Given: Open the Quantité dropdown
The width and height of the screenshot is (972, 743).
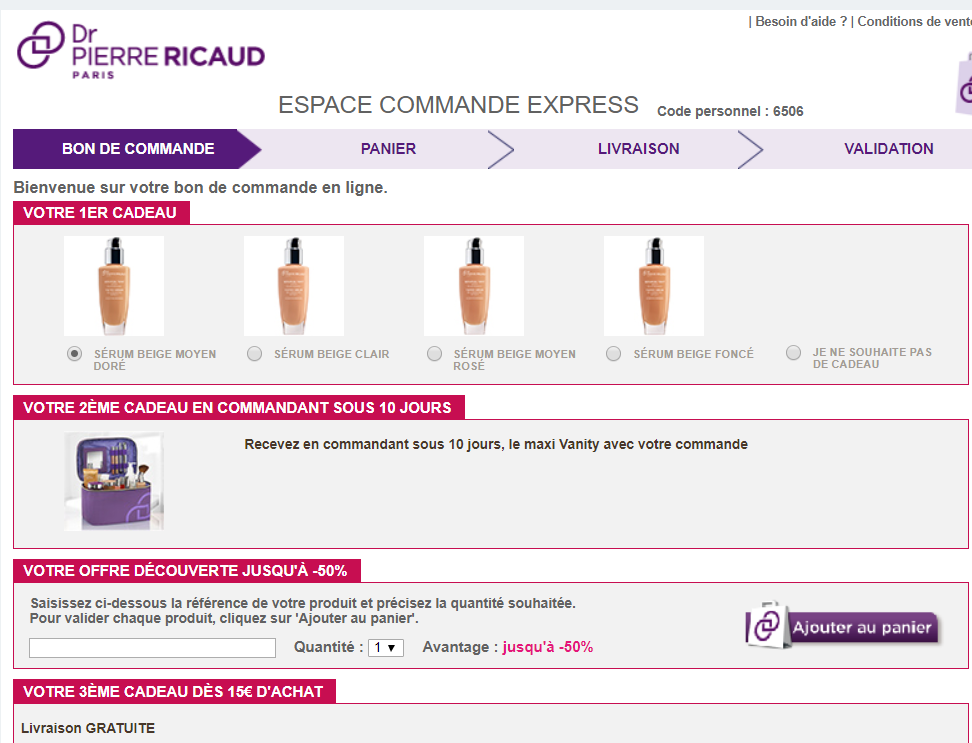Looking at the screenshot, I should point(386,648).
